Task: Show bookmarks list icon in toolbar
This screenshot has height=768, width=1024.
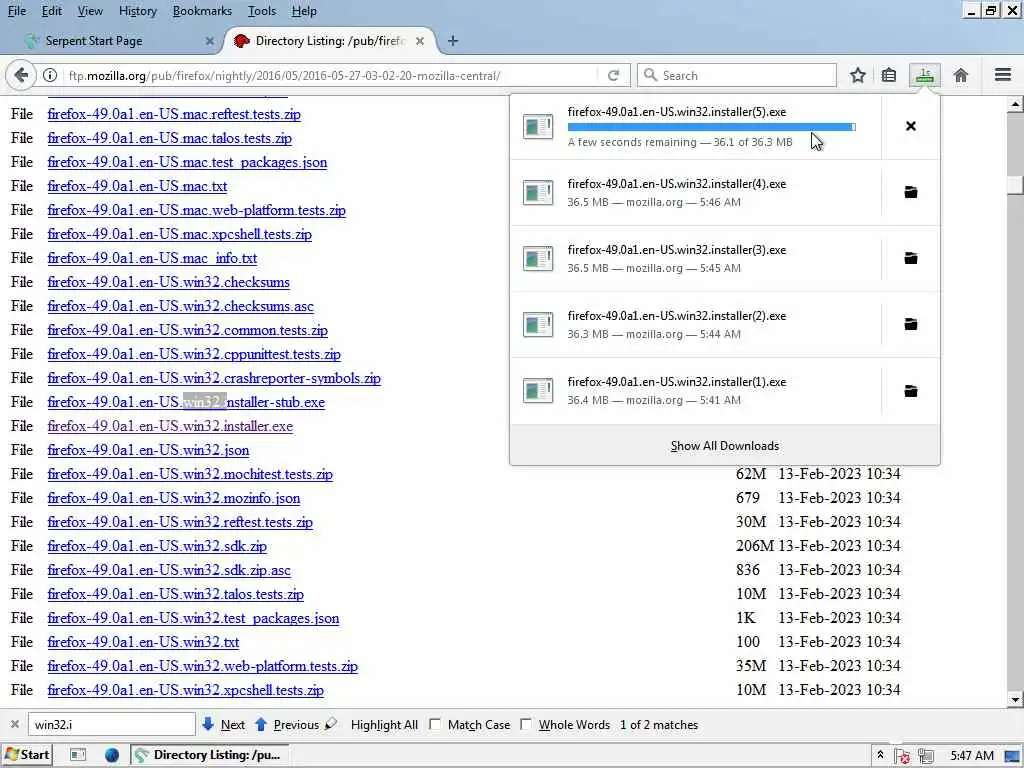Action: [889, 75]
